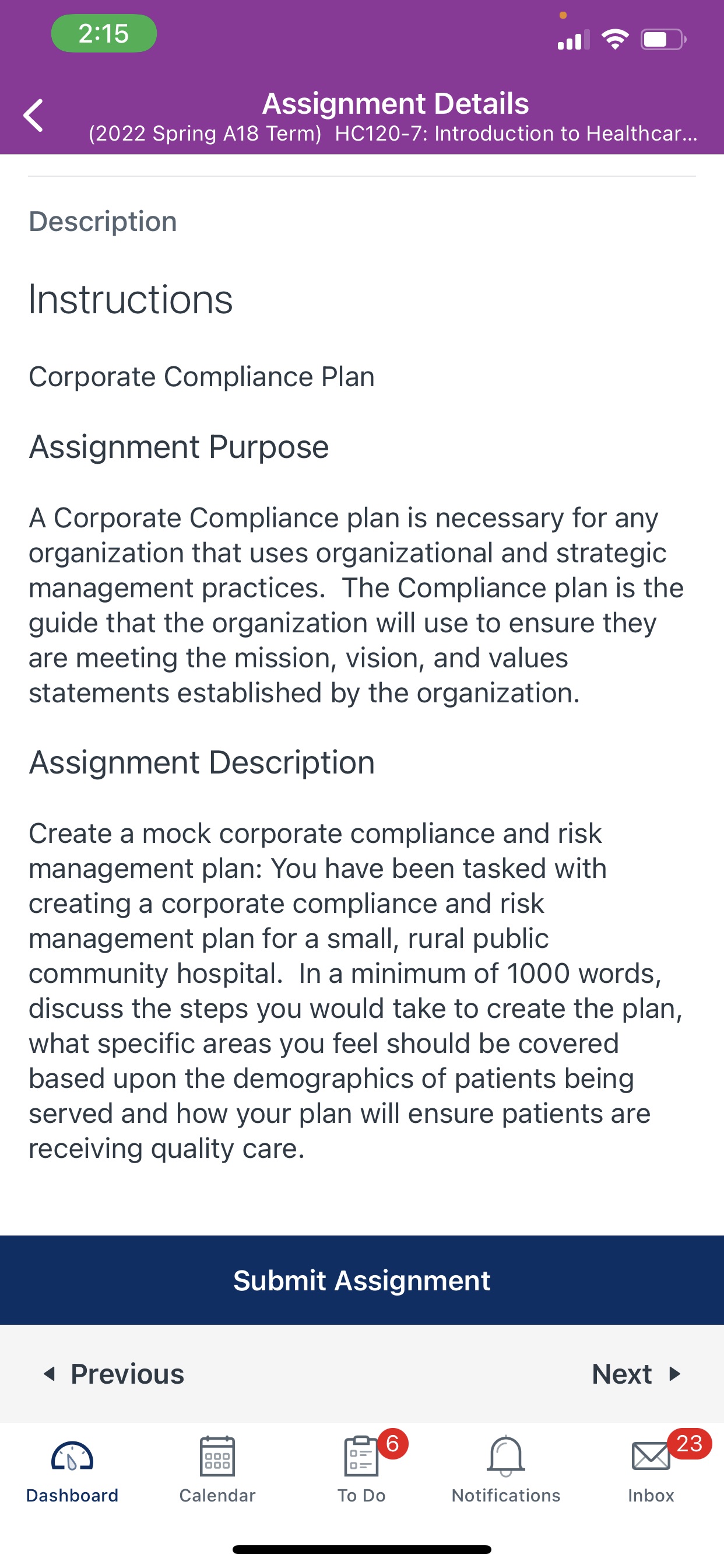This screenshot has width=724, height=1568.
Task: Tap the Inbox badge showing 23
Action: click(690, 1443)
